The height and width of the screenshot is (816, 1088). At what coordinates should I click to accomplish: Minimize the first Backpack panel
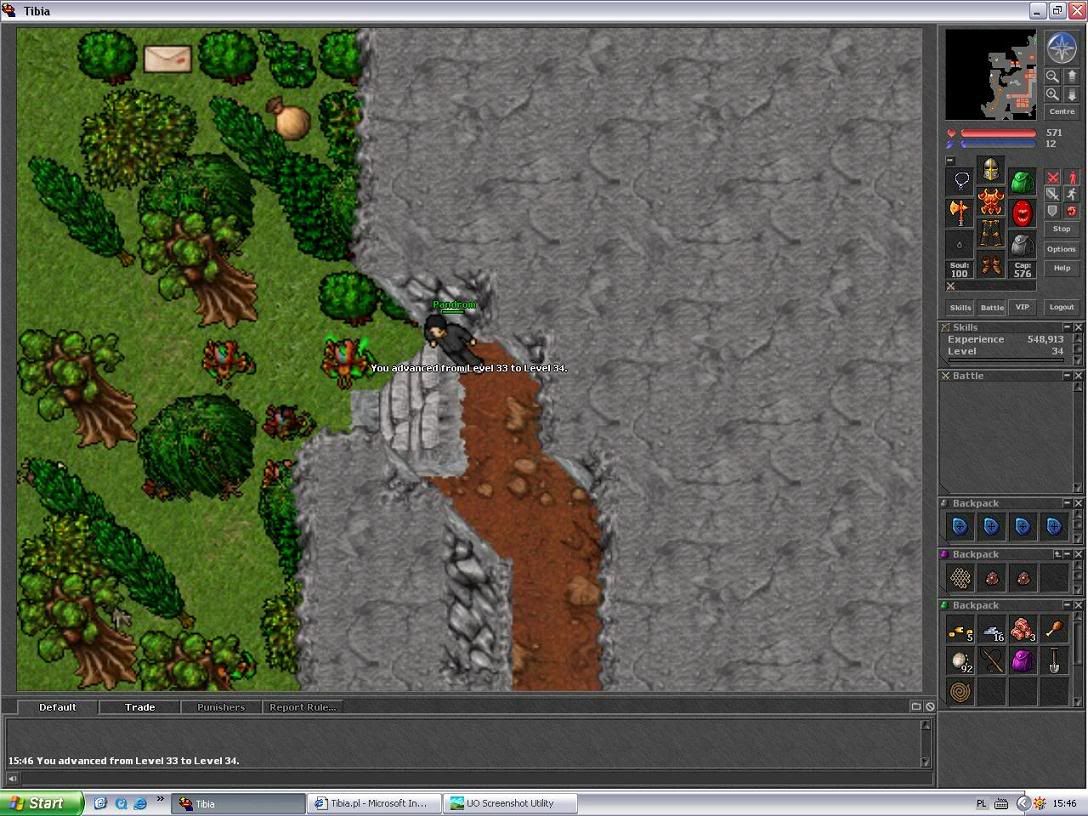[x=1067, y=503]
